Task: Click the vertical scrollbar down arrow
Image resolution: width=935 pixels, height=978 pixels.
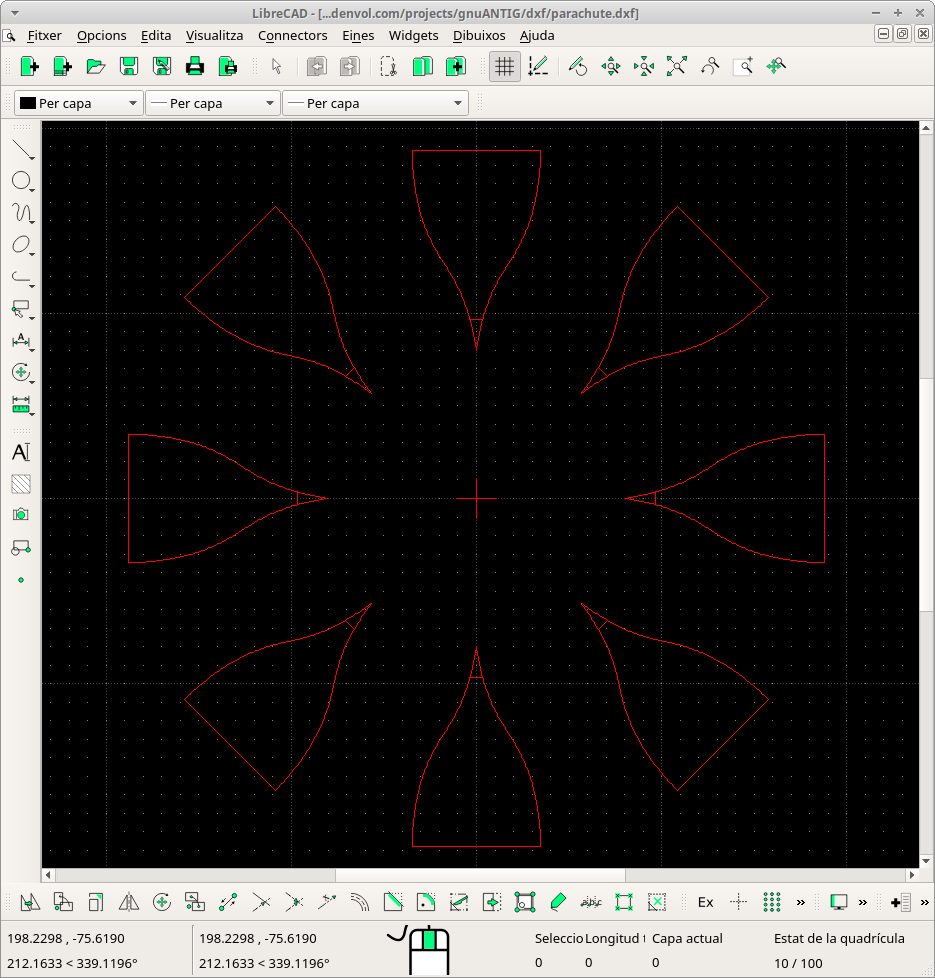Action: coord(926,861)
